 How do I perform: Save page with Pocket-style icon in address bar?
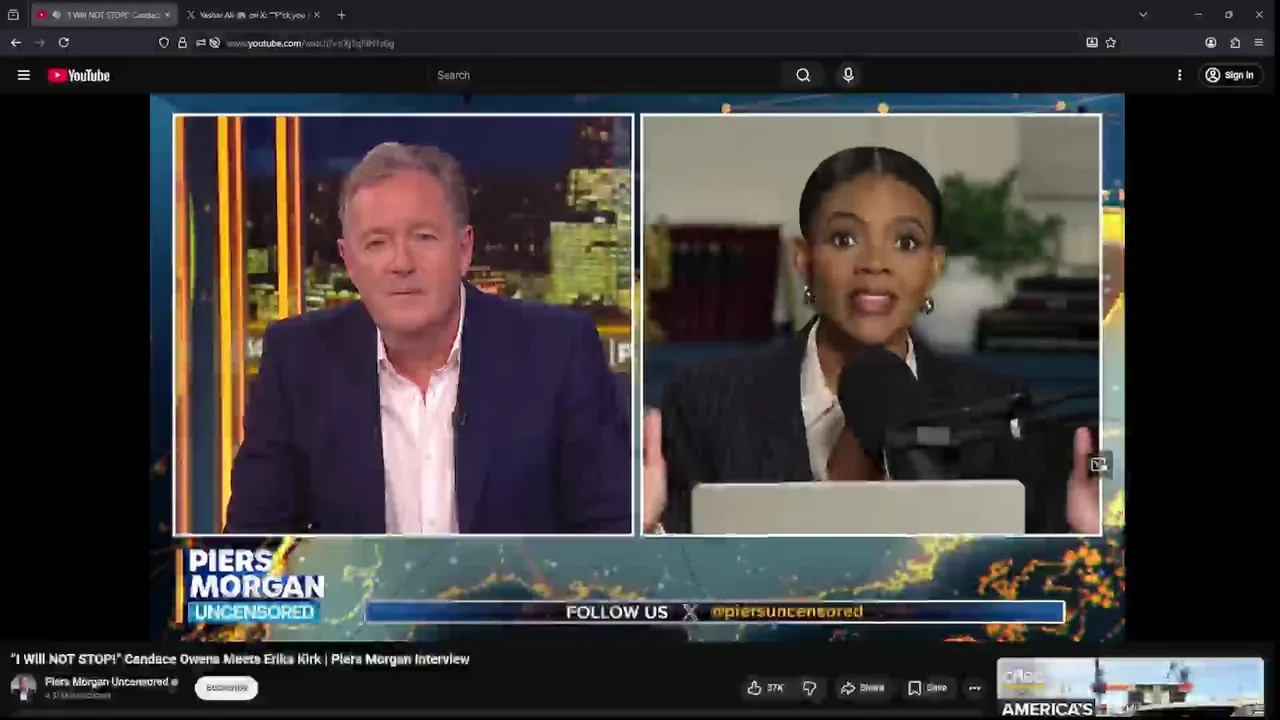[1092, 43]
